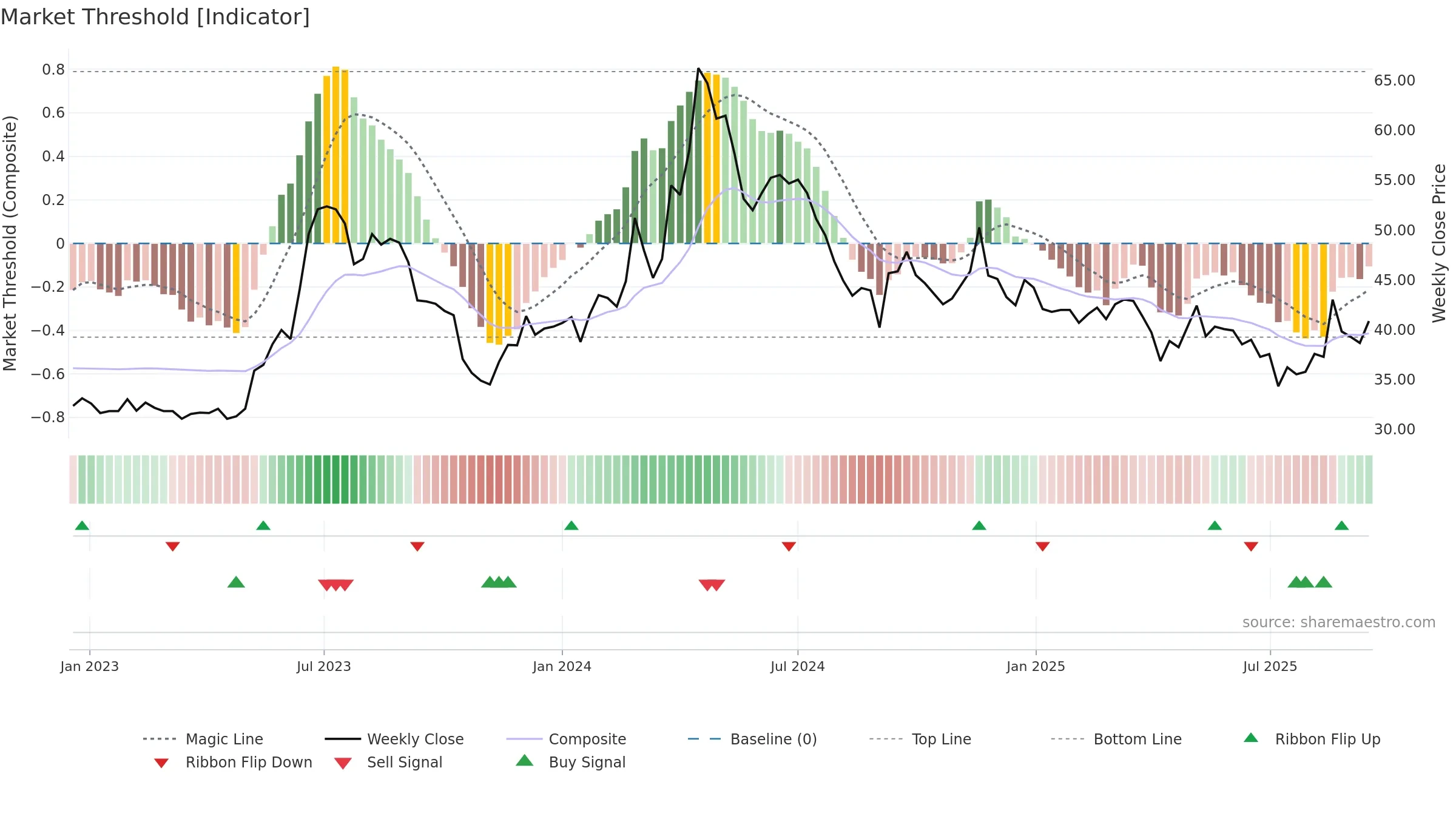
Task: Click the Jul 2023 x-axis label
Action: [324, 667]
